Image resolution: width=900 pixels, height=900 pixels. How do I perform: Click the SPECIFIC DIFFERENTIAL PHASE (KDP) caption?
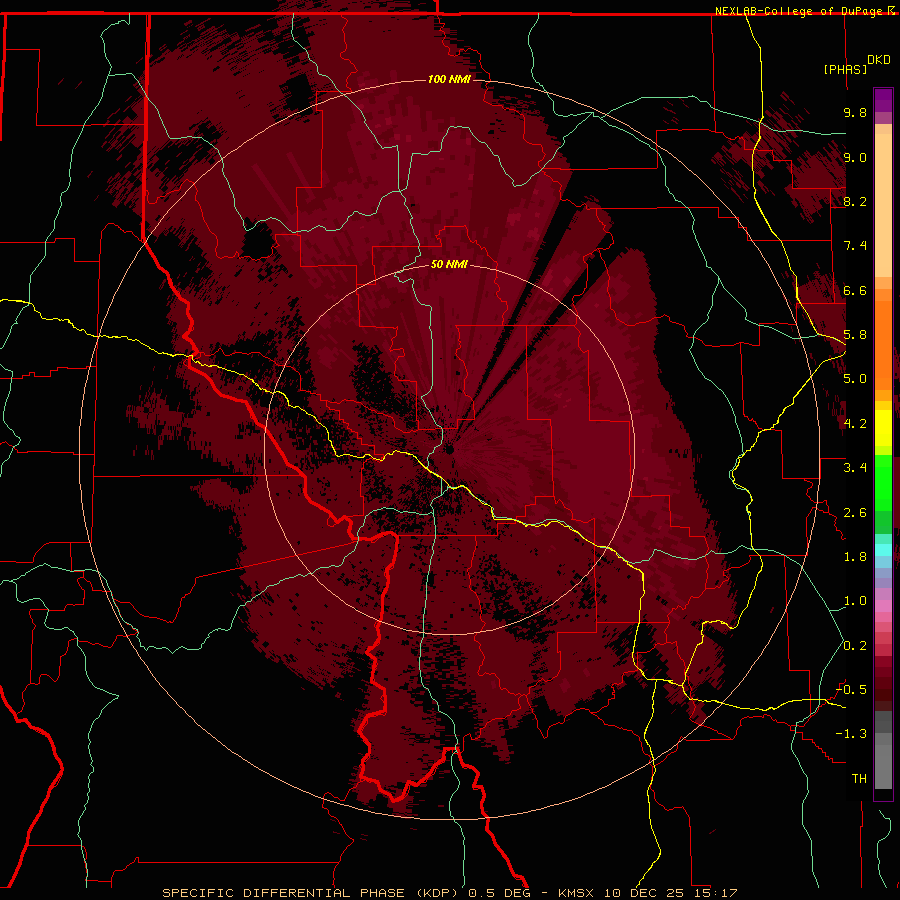pyautogui.click(x=312, y=893)
